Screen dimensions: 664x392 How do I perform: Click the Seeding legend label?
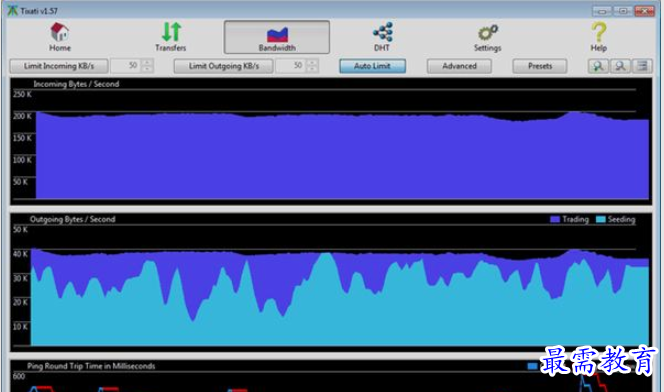[621, 219]
